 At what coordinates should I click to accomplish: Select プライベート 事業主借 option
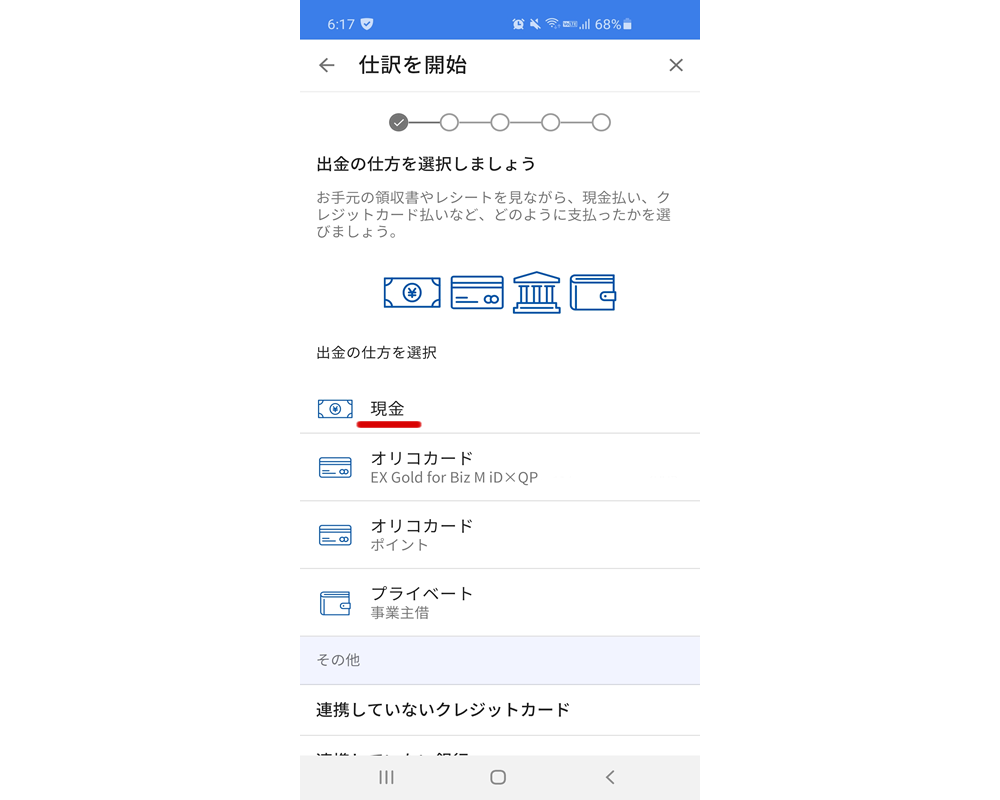coord(500,603)
